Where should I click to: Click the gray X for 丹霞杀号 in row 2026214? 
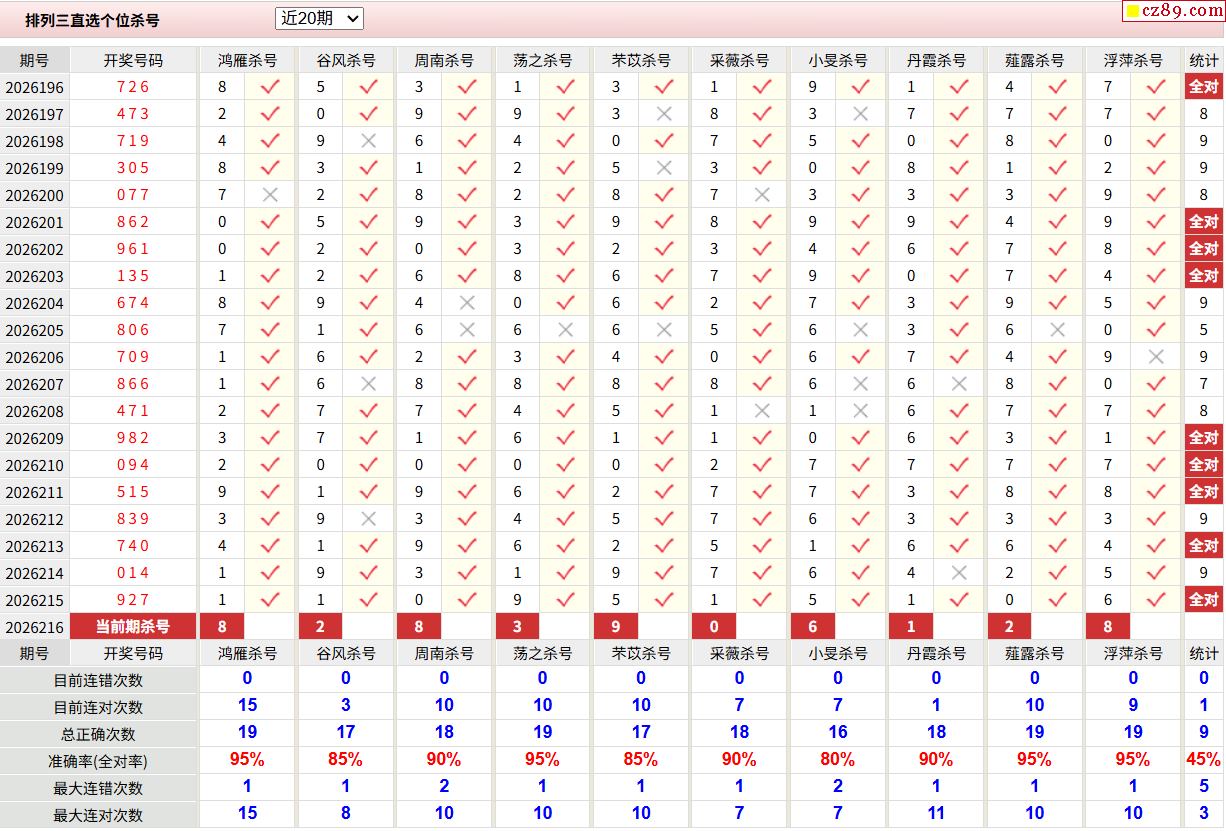click(959, 573)
